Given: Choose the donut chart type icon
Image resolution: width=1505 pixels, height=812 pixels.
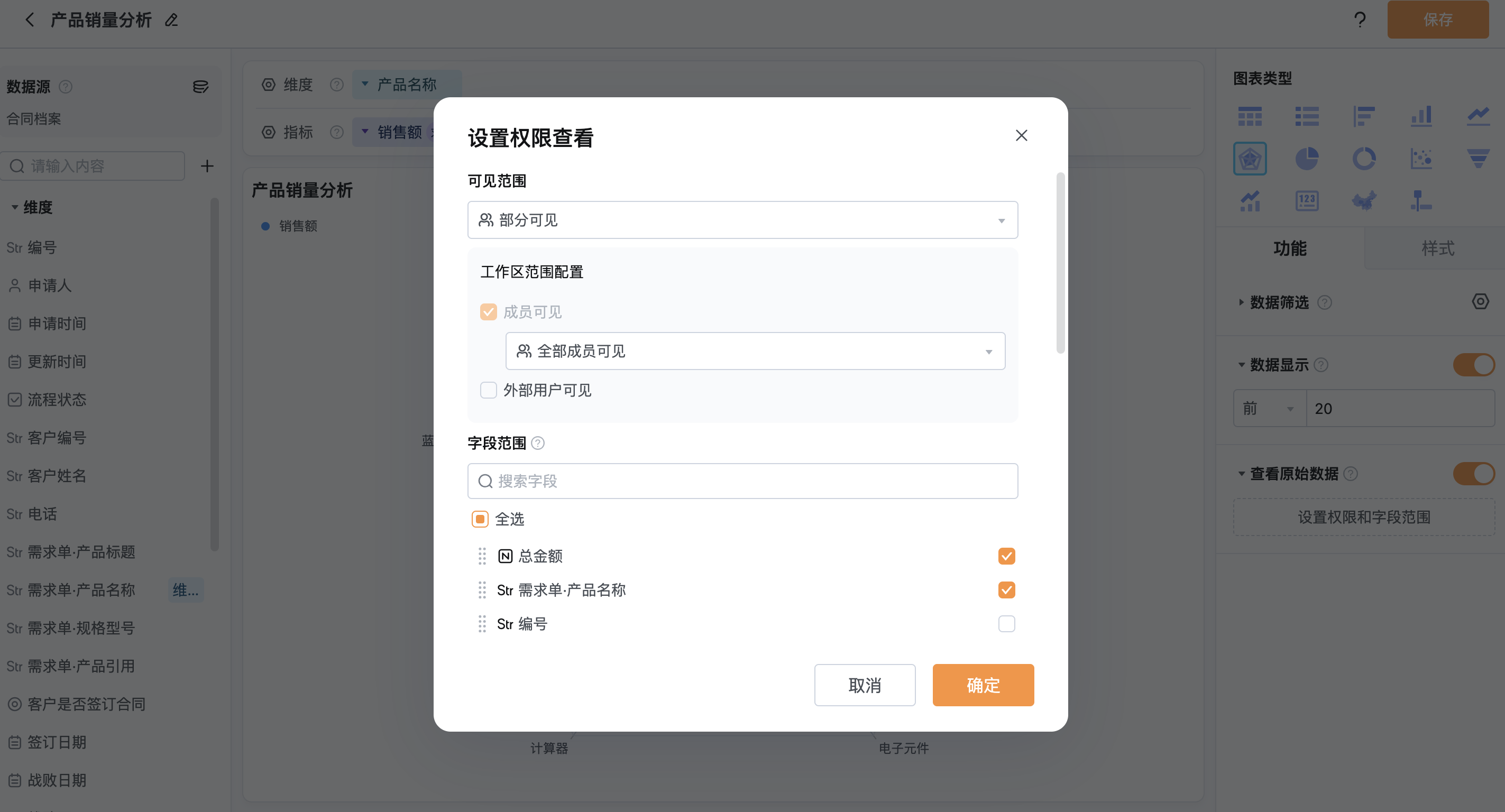Looking at the screenshot, I should pos(1364,158).
